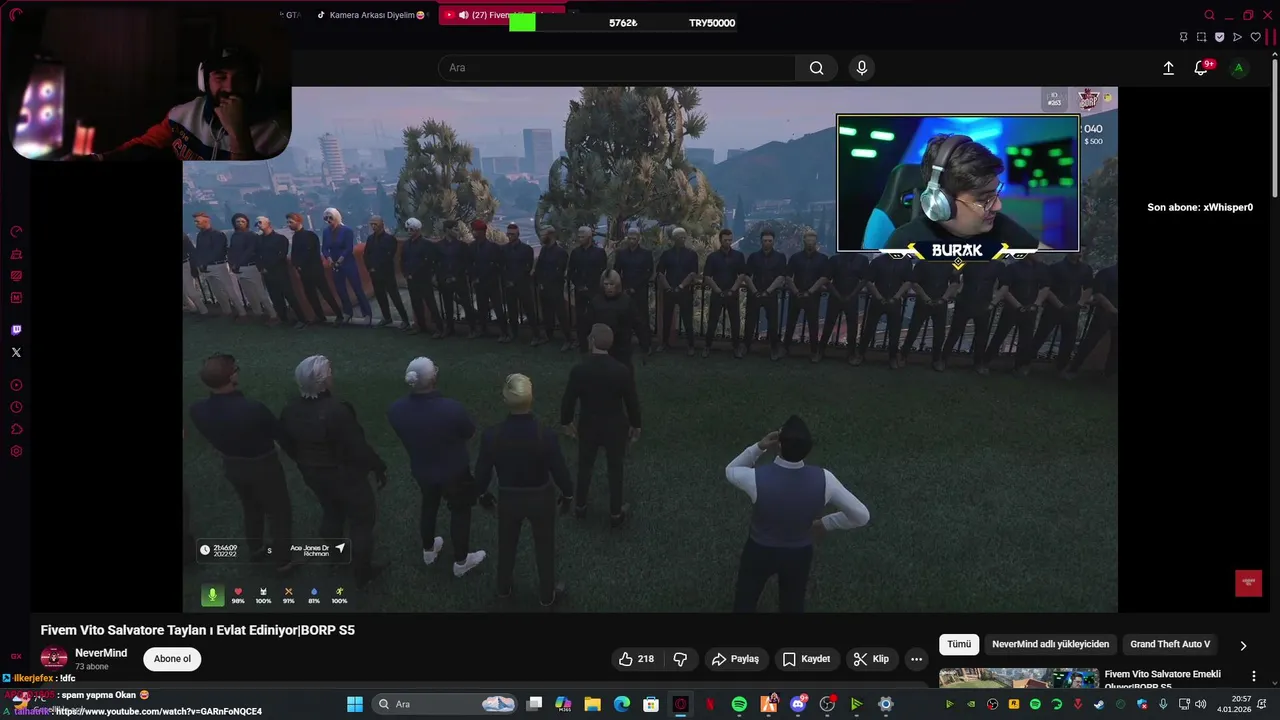Open suggested video Fivem Vito Salvatore Emekli
This screenshot has width=1280, height=720.
[1162, 679]
